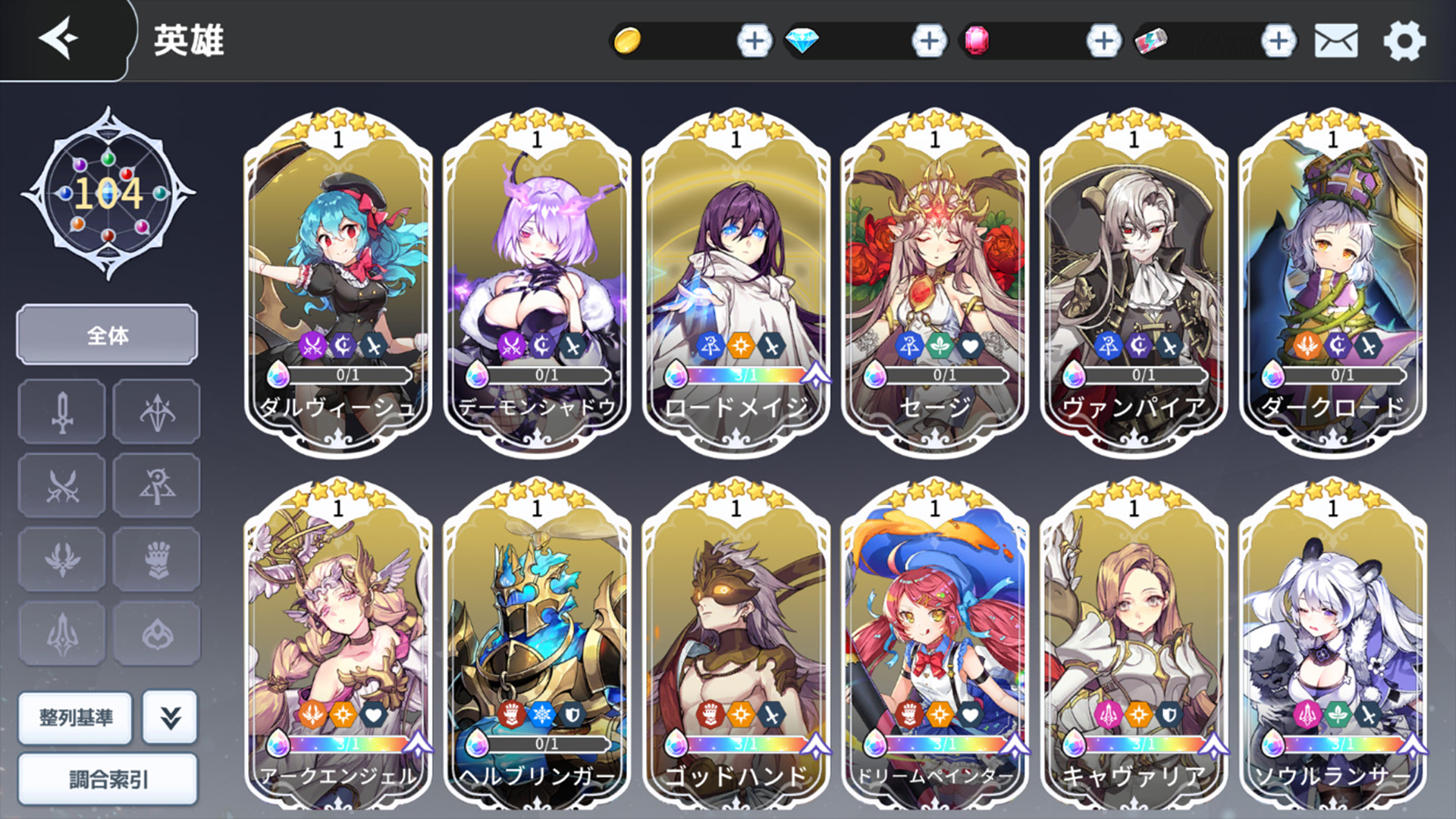
Task: Open the 調合索引 button
Action: (108, 779)
